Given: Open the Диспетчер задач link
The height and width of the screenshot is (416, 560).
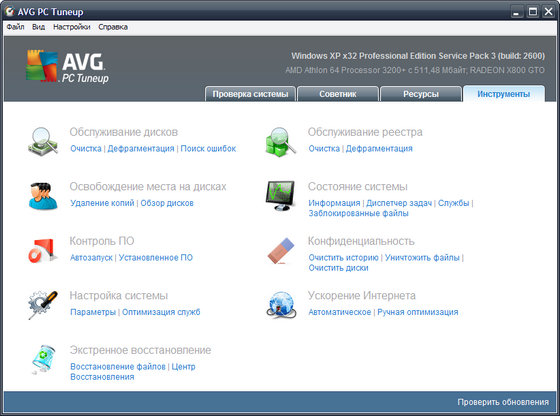Looking at the screenshot, I should click(399, 203).
